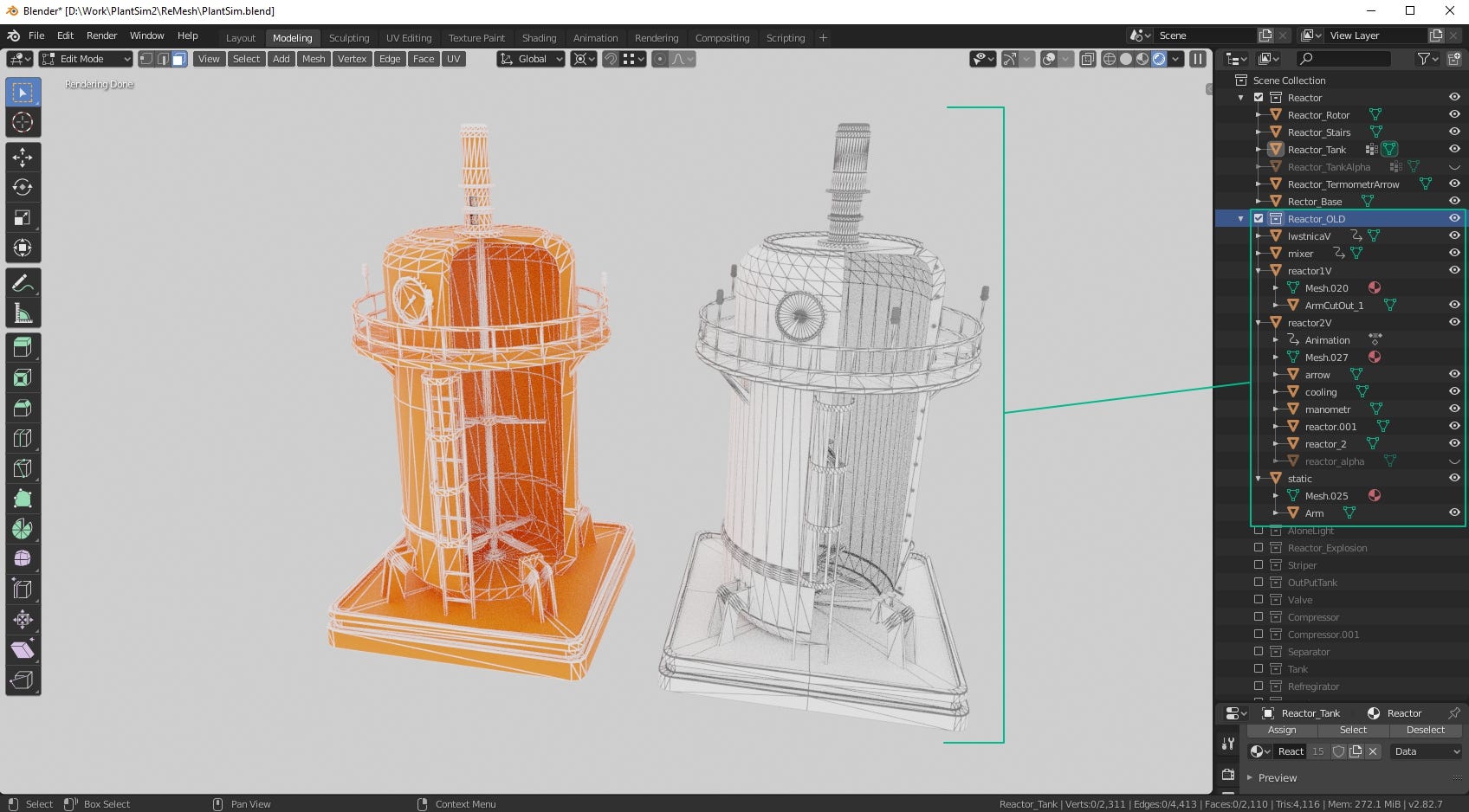
Task: Switch to wireframe viewport shading
Action: click(1109, 59)
